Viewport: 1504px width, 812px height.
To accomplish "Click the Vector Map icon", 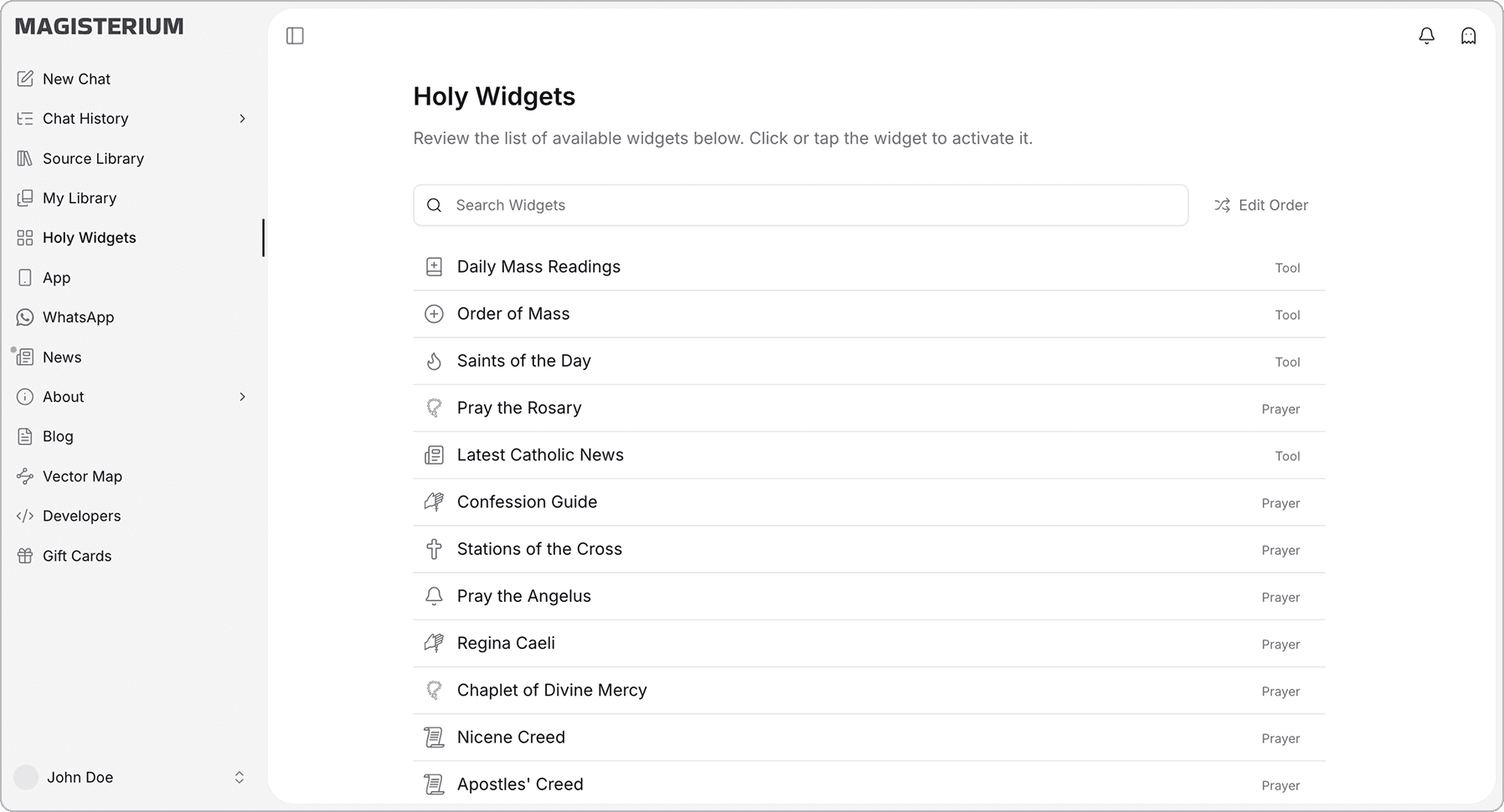I will tap(25, 476).
